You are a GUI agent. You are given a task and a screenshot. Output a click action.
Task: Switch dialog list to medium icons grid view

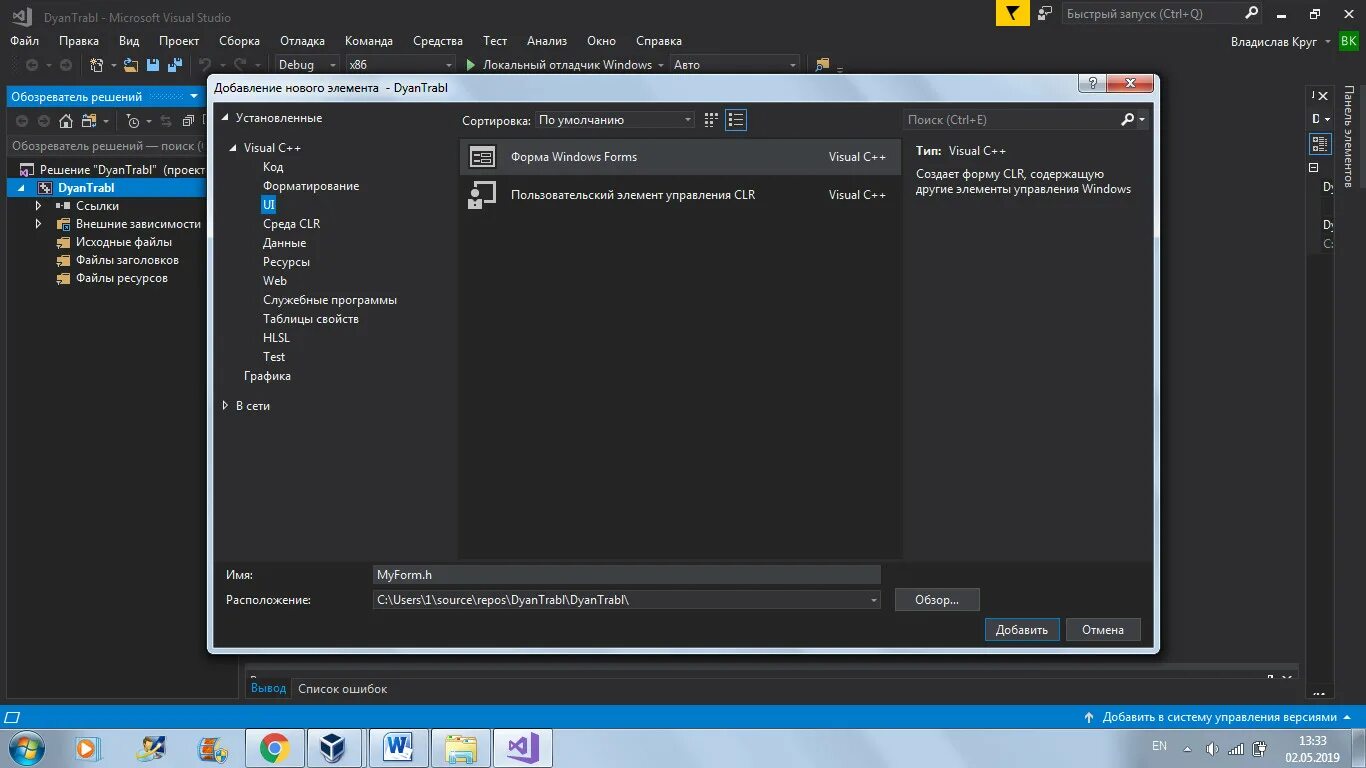point(711,120)
